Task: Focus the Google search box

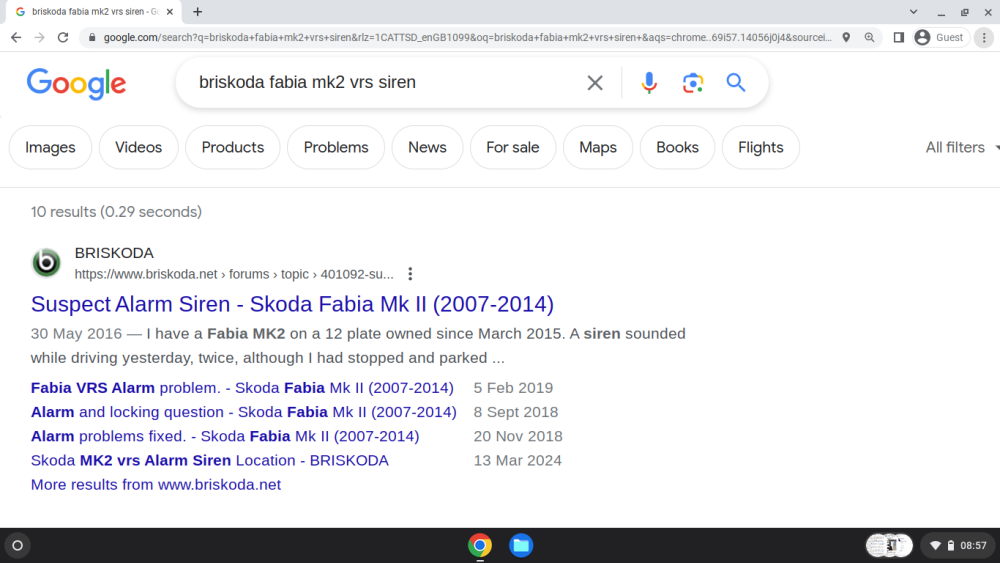Action: click(383, 82)
